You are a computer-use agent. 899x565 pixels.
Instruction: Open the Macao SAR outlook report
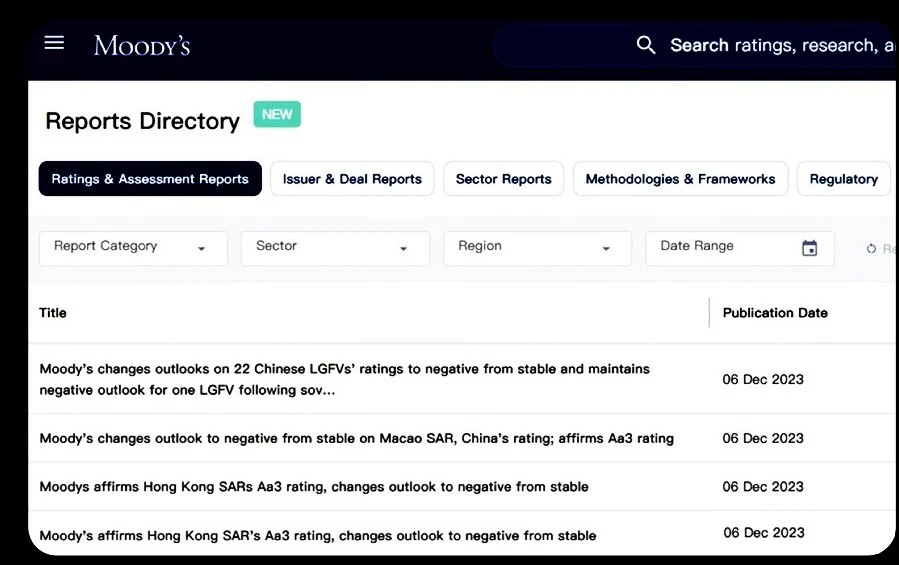(356, 438)
